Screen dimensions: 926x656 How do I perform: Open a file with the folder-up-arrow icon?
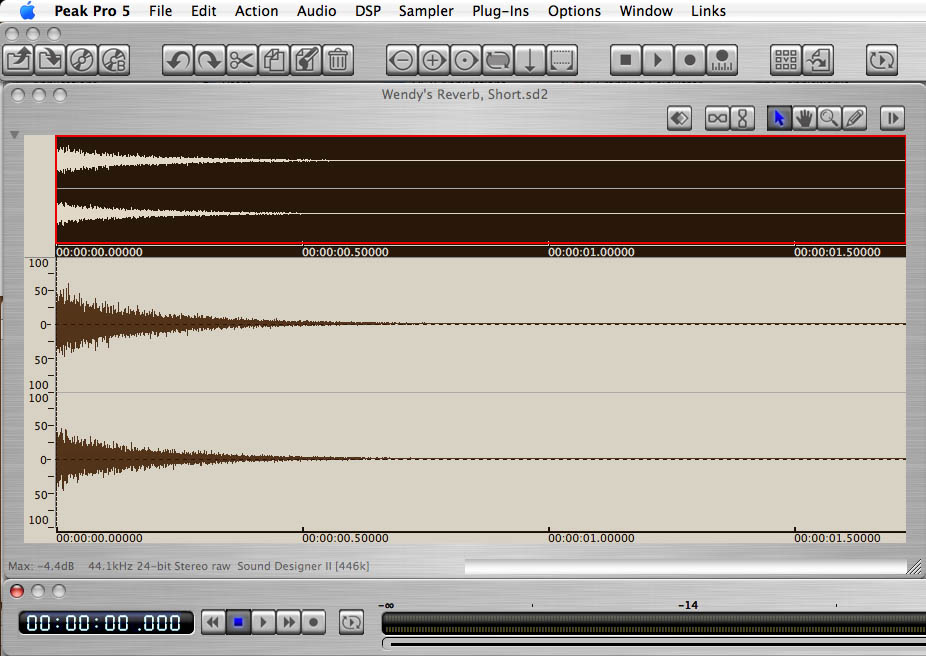point(18,60)
